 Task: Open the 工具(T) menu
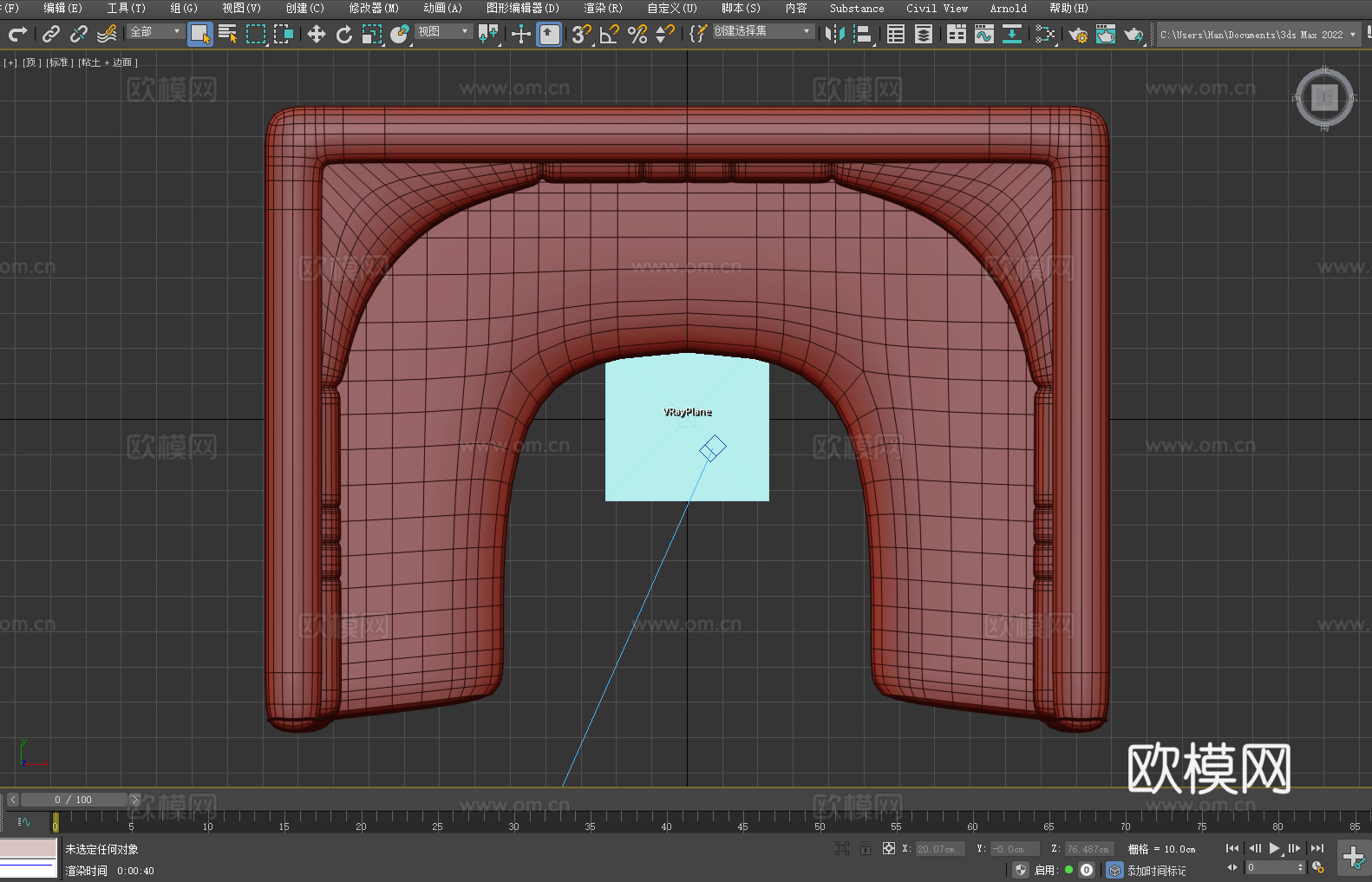126,8
